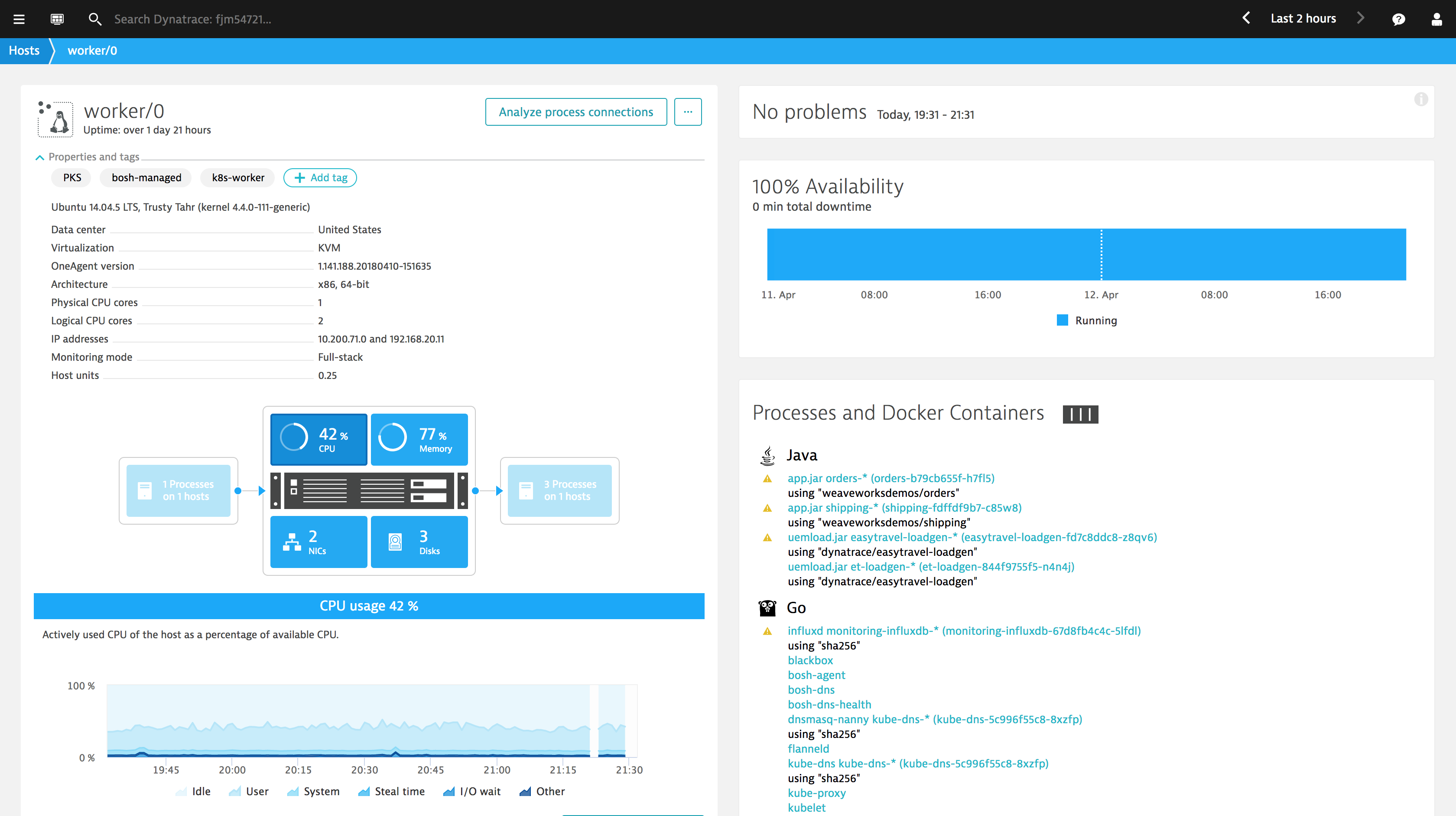Toggle I/O wait series in legend
The image size is (1456, 816).
[472, 791]
